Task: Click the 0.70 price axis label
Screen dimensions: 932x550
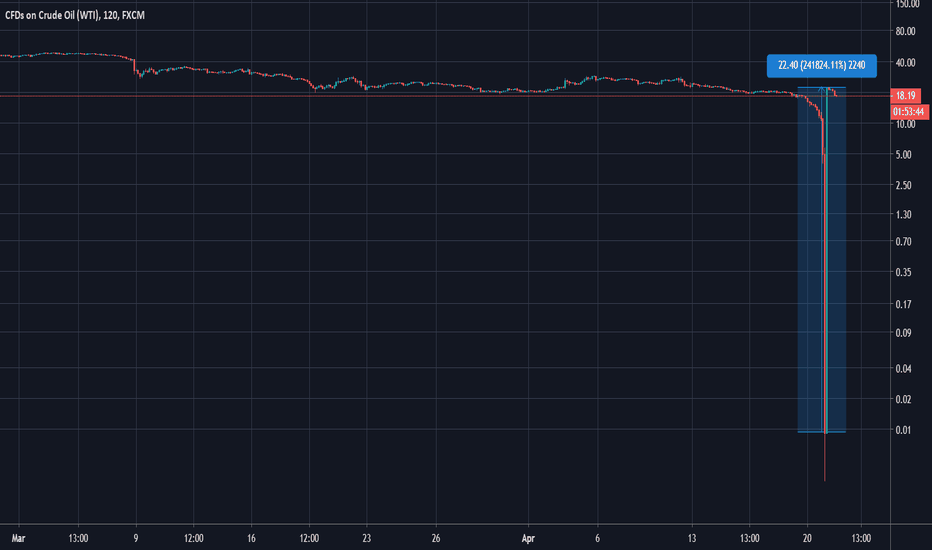Action: click(903, 241)
